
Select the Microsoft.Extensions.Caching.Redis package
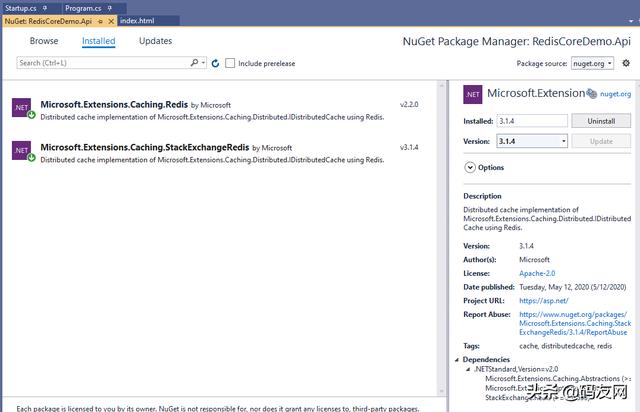point(220,110)
